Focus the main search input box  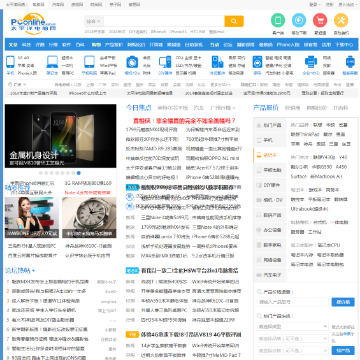[x=164, y=21]
